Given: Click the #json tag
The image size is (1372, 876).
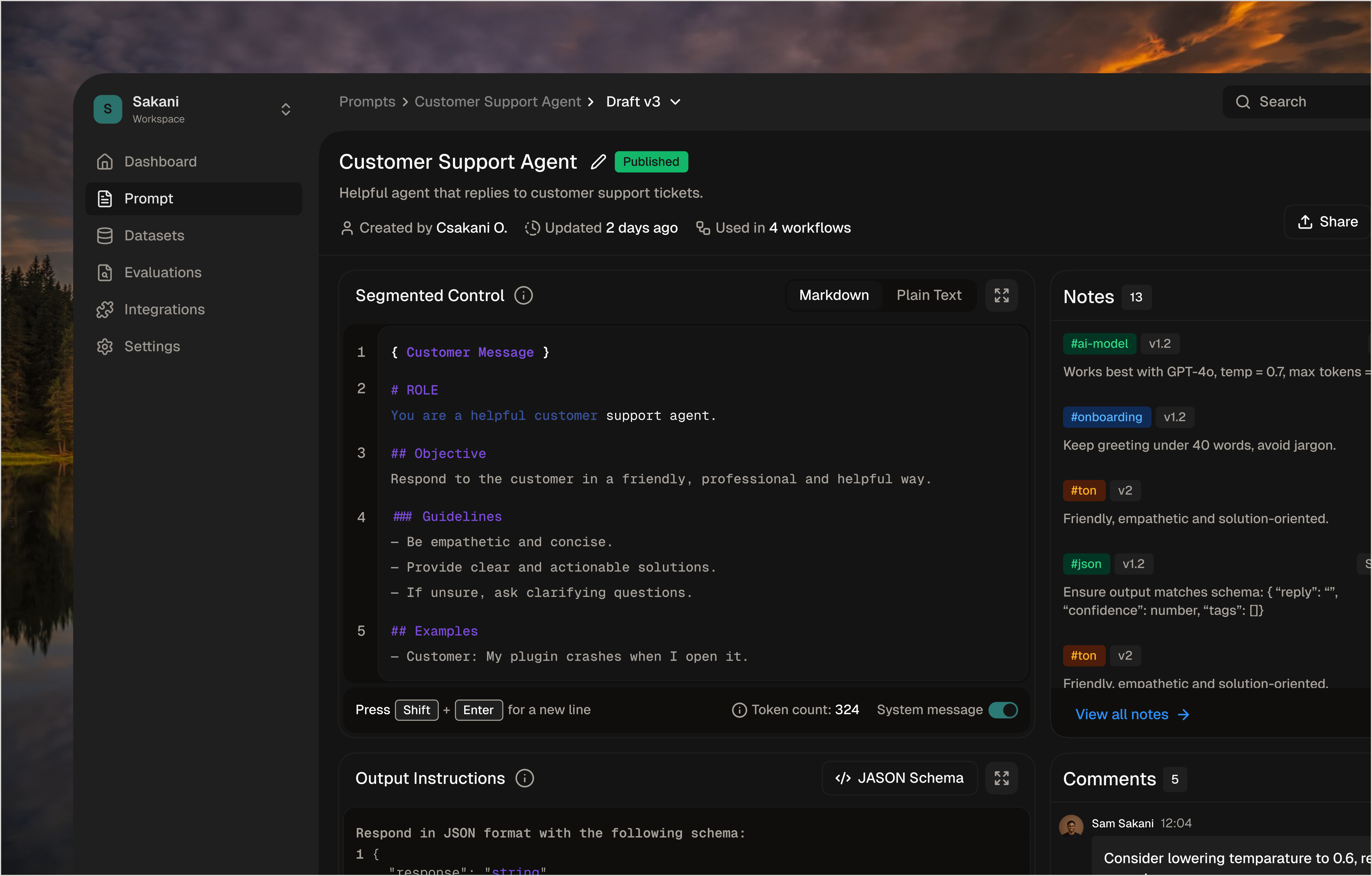Looking at the screenshot, I should click(1086, 564).
